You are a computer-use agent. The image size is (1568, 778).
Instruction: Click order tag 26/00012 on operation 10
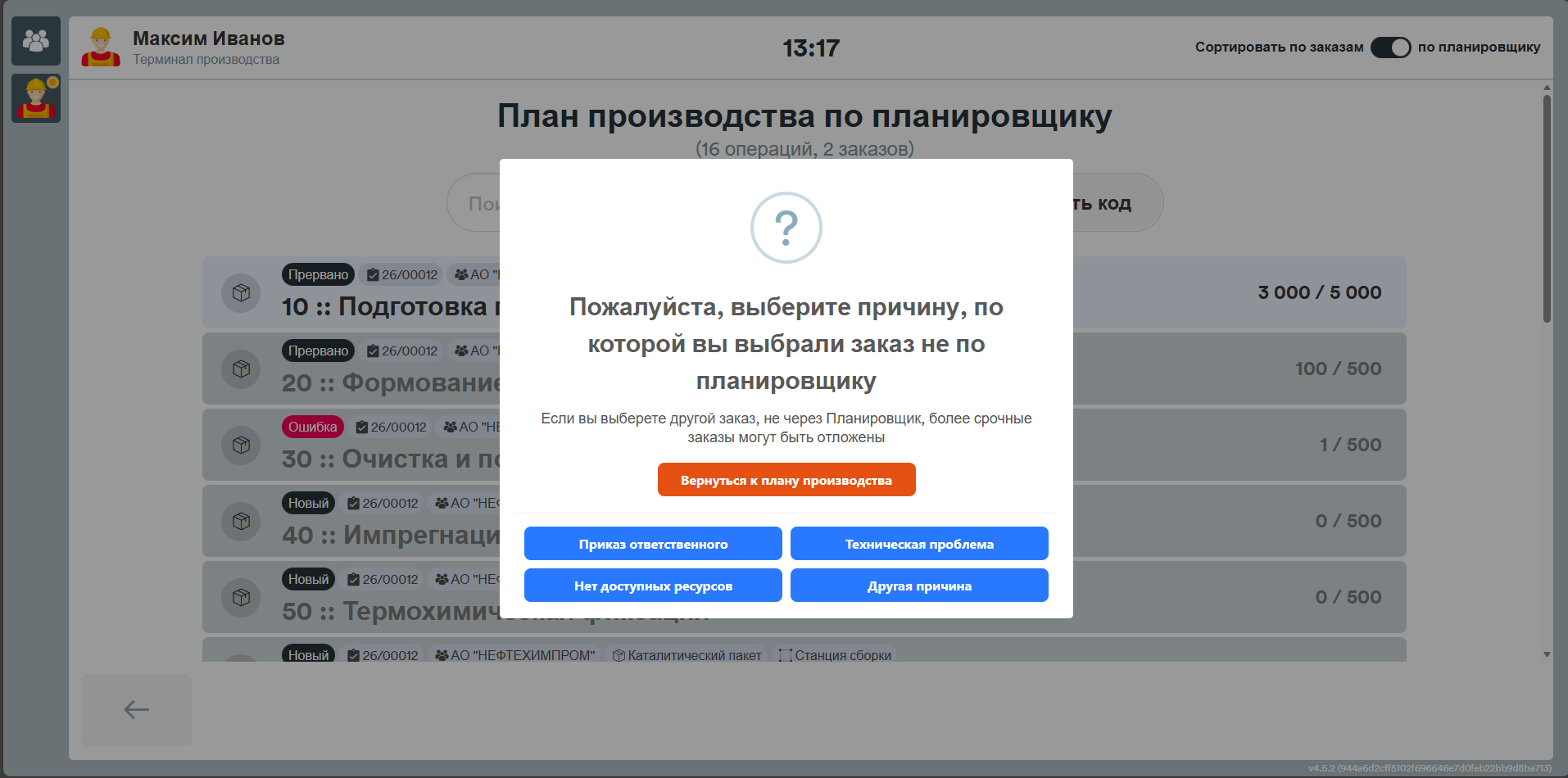tap(401, 274)
